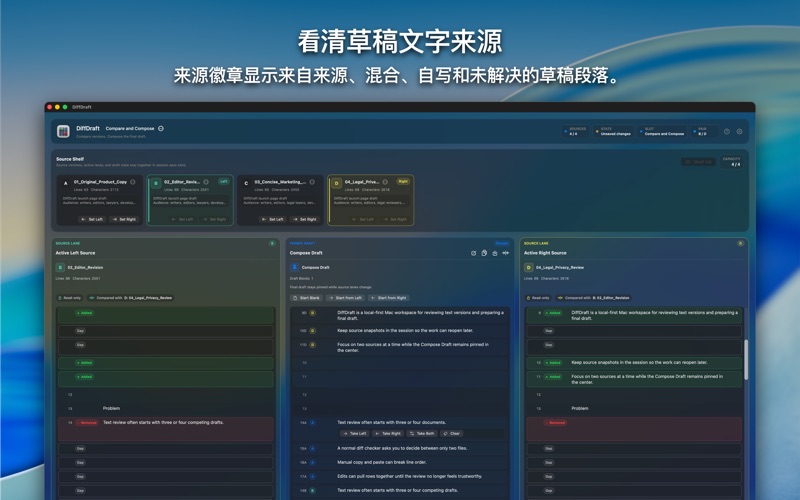Open Compared with B: 02_Editor_Revision selector
800x500 pixels.
tap(594, 298)
